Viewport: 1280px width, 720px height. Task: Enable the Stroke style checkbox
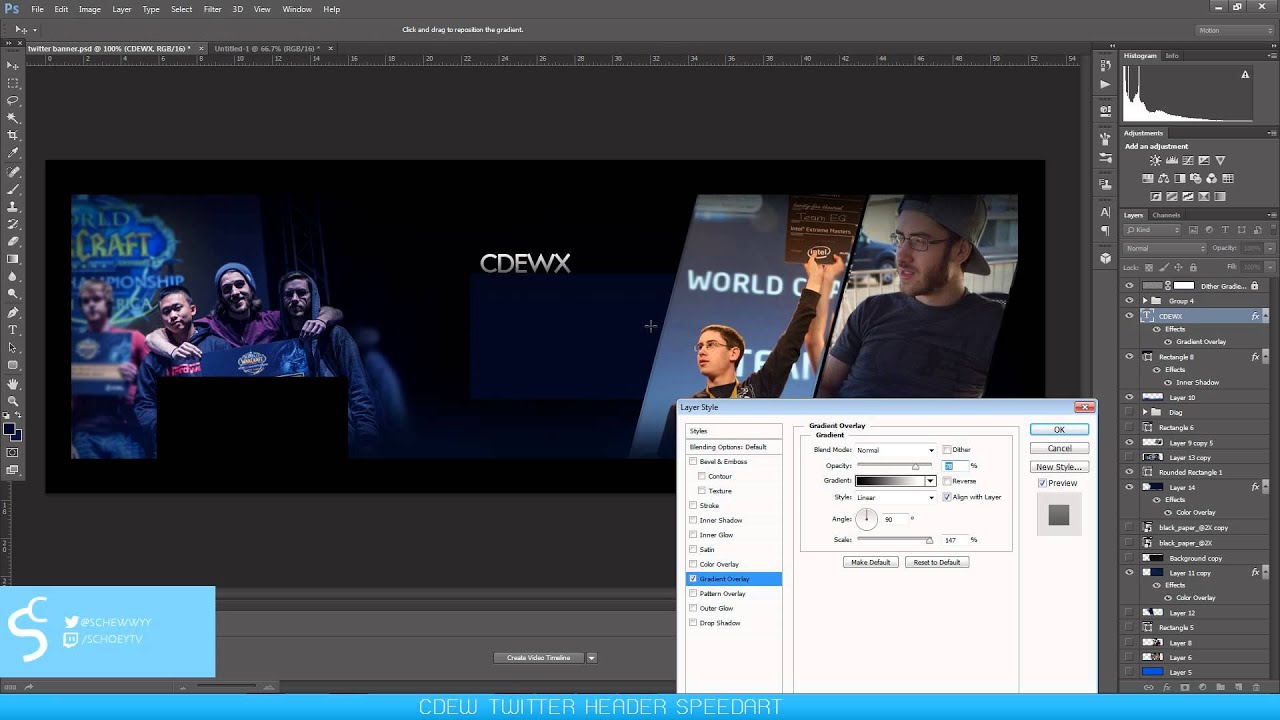point(693,505)
